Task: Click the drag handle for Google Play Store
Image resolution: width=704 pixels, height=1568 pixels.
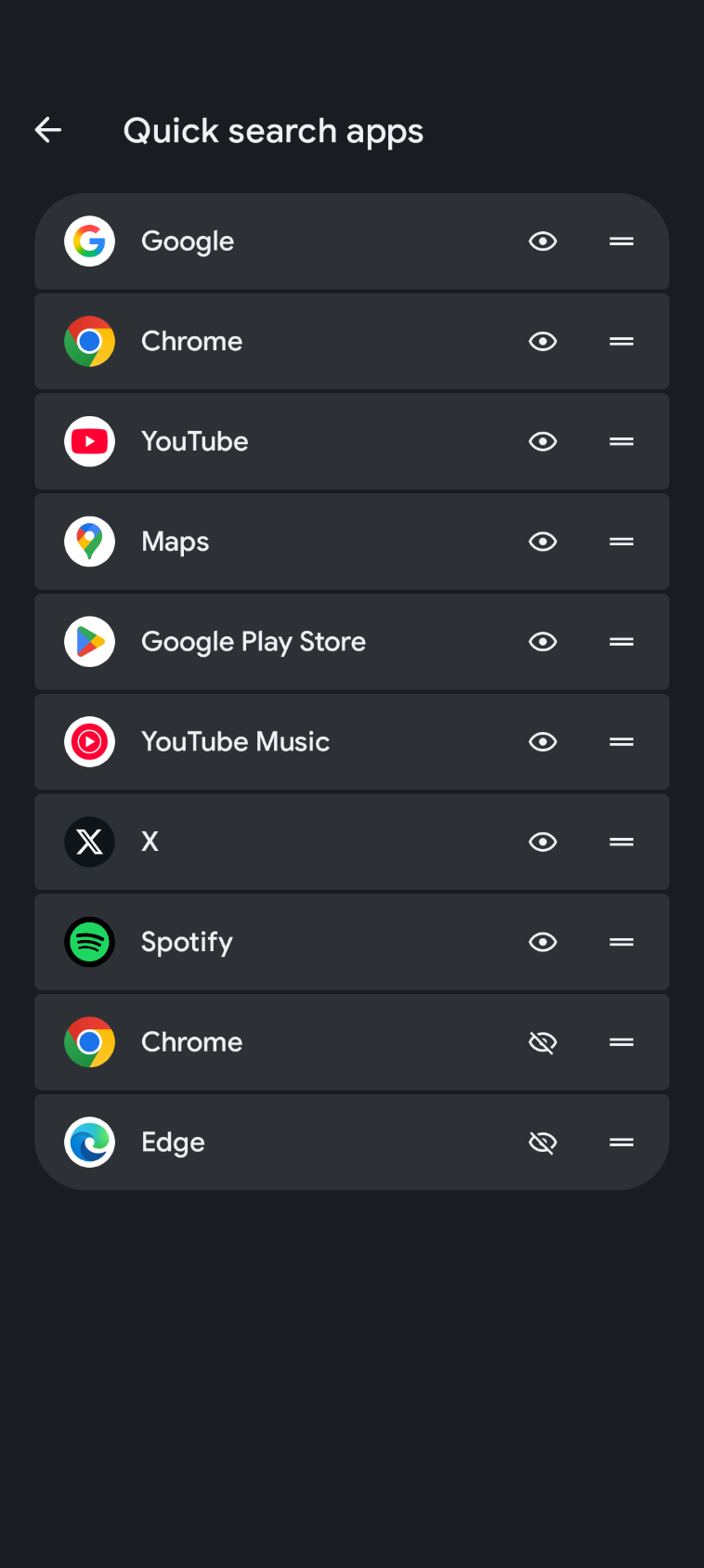Action: (621, 642)
